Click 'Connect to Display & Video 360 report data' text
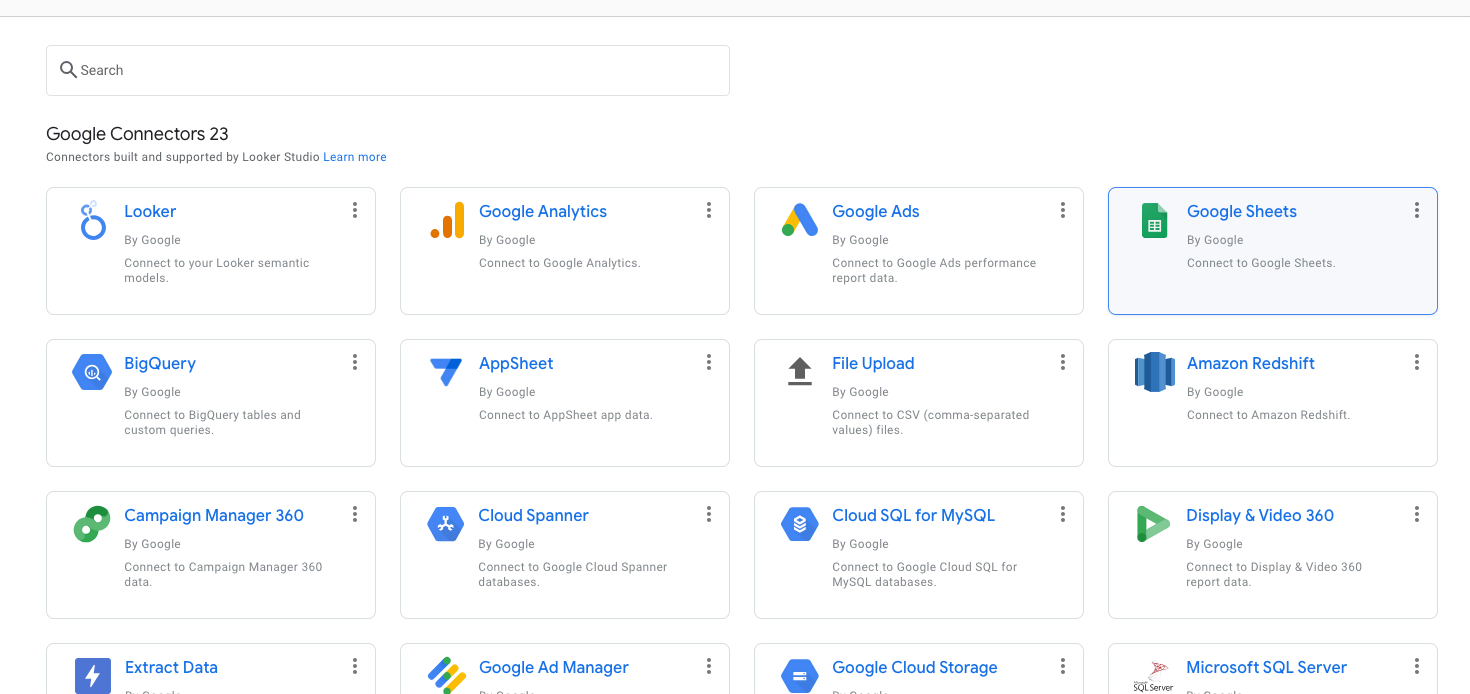 1274,574
